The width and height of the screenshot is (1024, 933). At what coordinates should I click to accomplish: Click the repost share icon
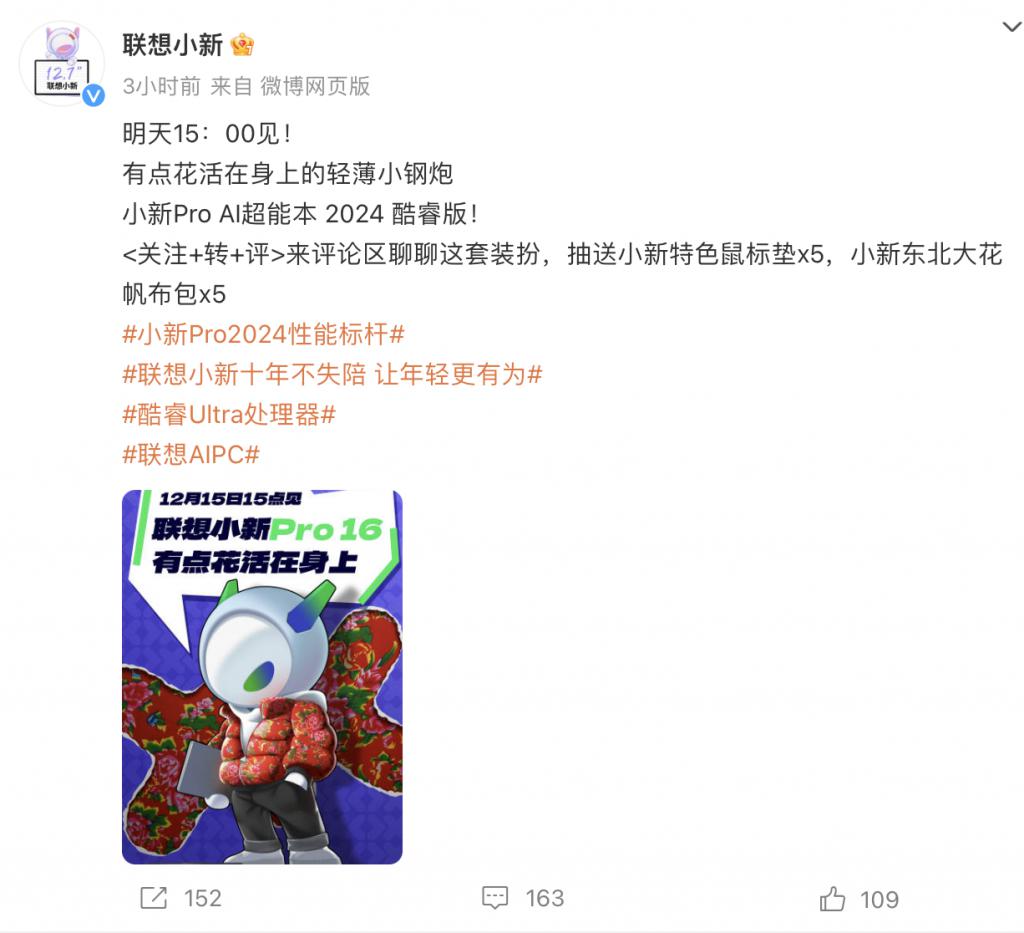(x=154, y=898)
